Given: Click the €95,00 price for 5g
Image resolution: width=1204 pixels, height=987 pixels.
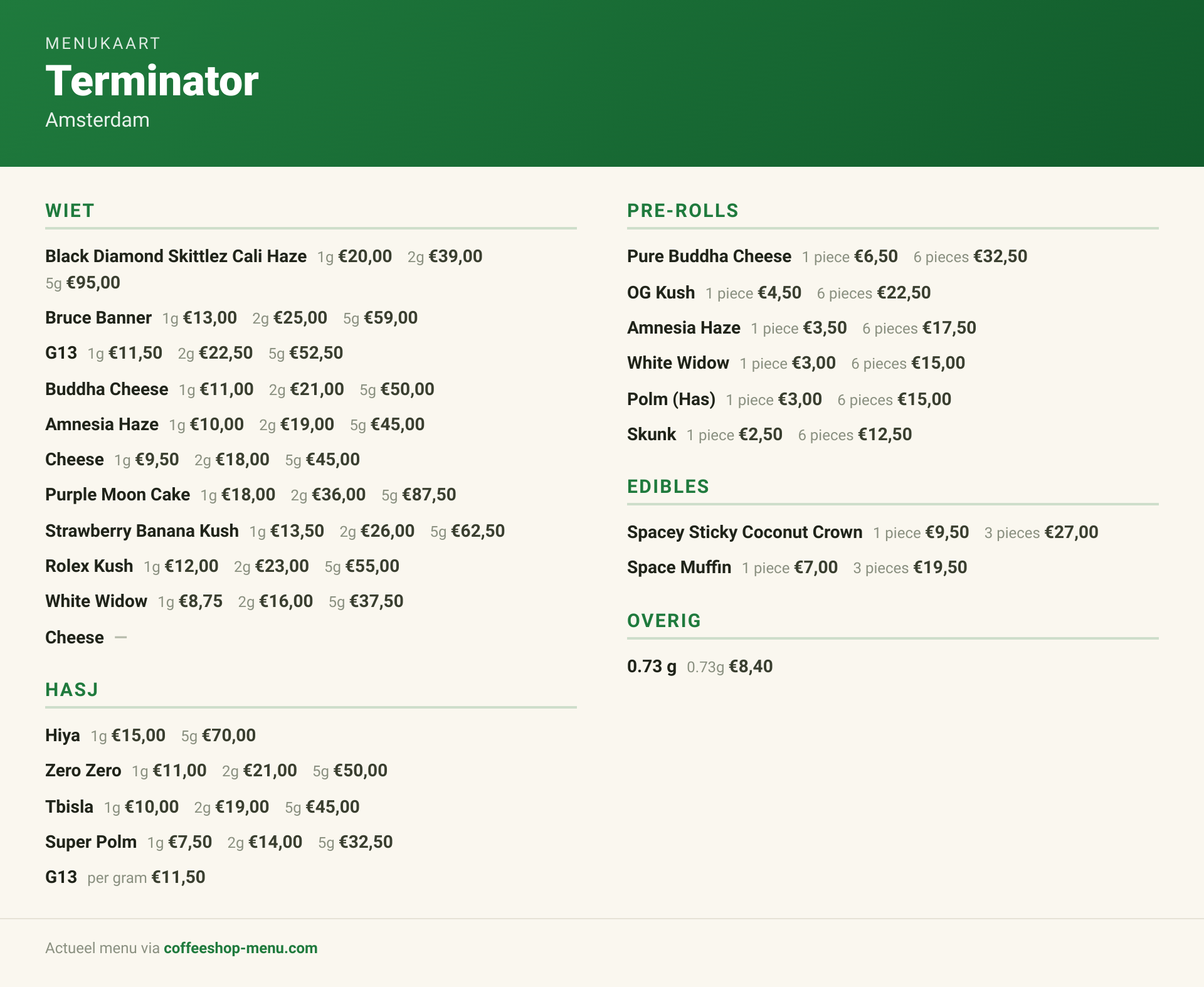Looking at the screenshot, I should pos(93,283).
